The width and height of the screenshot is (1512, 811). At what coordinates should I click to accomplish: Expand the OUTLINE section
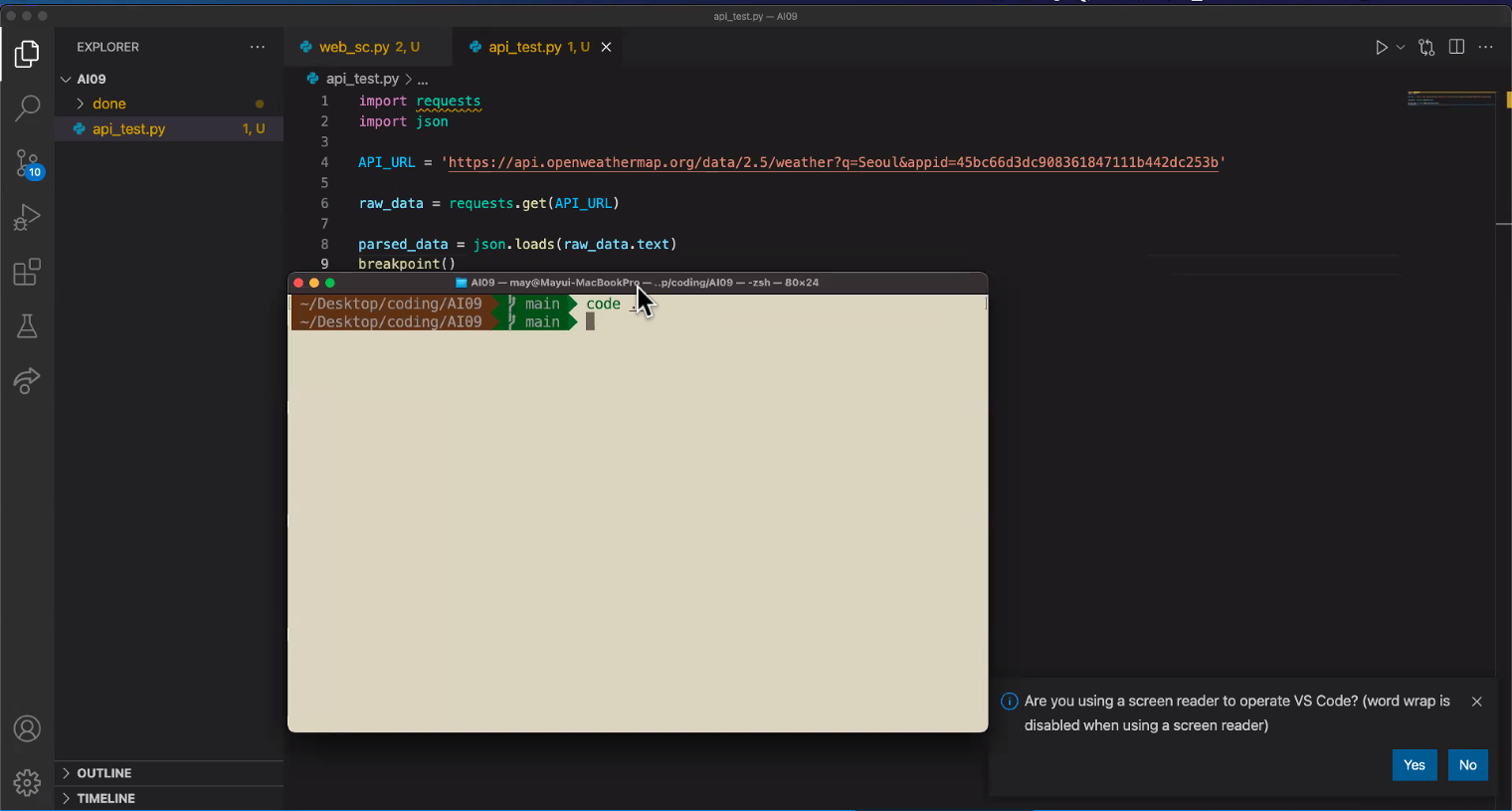(x=169, y=773)
